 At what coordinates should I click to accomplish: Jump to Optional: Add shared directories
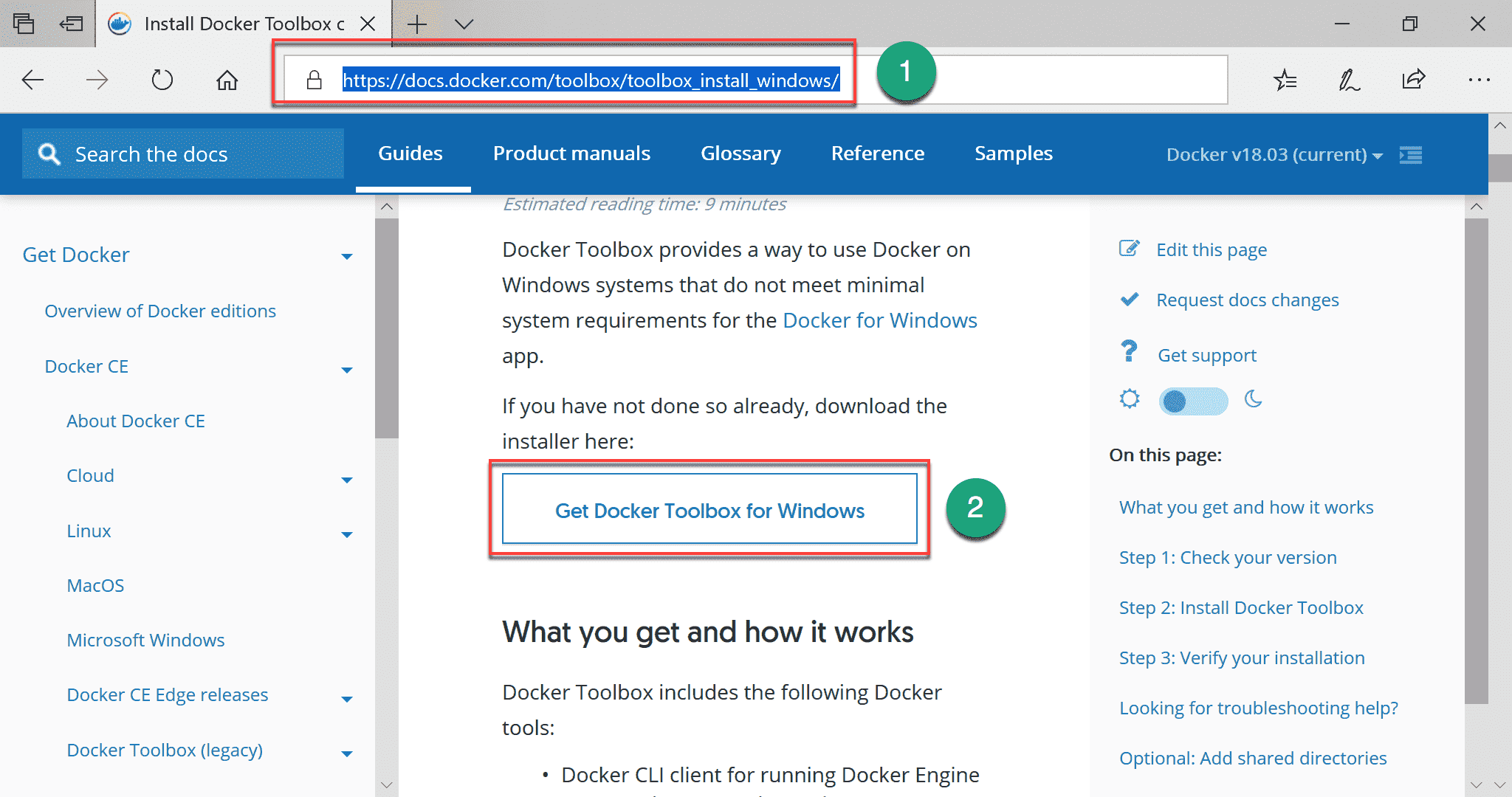point(1253,758)
